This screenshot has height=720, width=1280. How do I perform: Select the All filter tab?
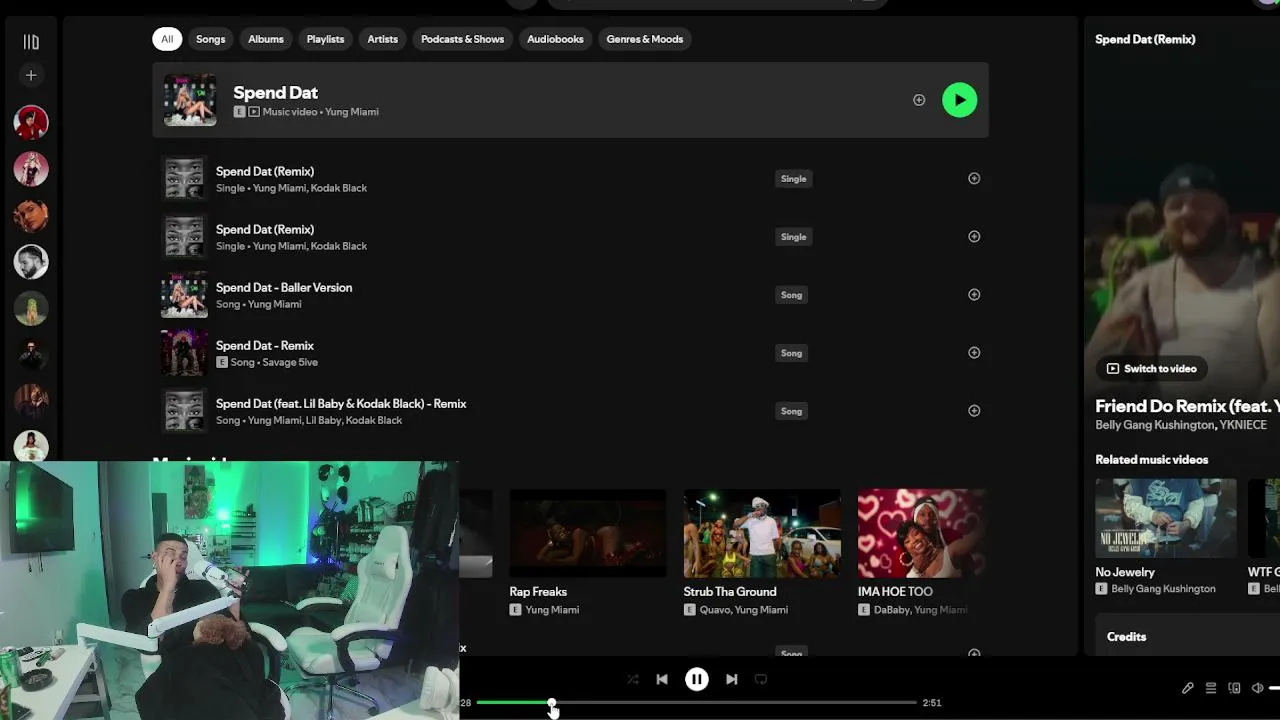click(167, 39)
